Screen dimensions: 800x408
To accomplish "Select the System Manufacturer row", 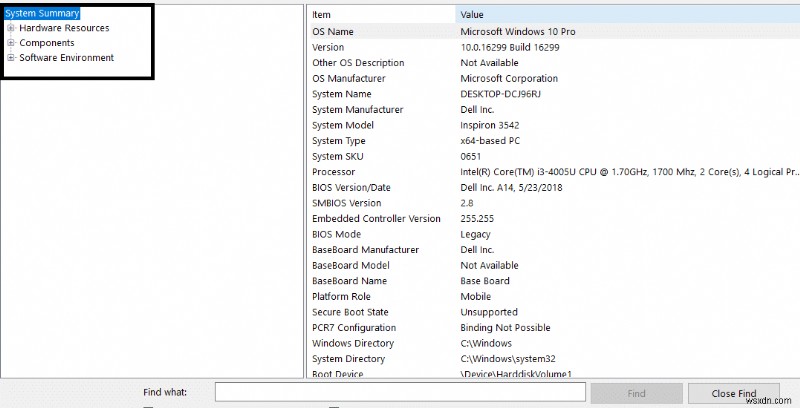I will pyautogui.click(x=555, y=110).
